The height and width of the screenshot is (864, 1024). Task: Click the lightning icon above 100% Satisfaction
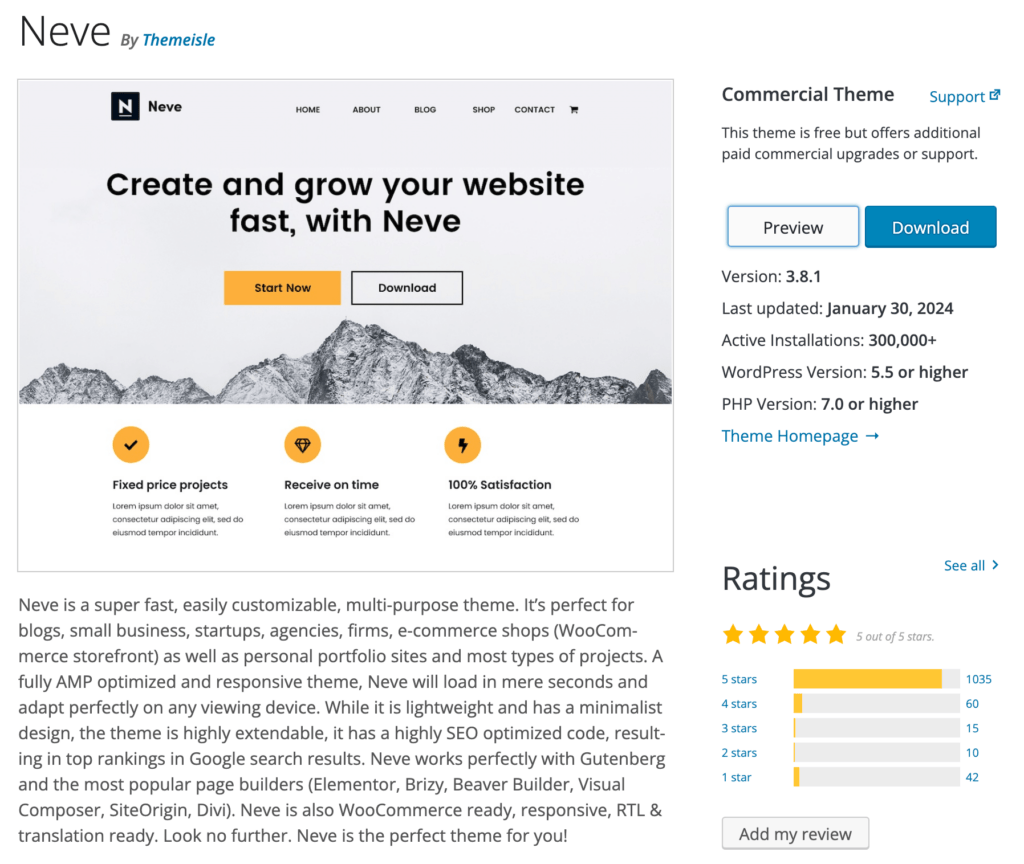(x=463, y=444)
